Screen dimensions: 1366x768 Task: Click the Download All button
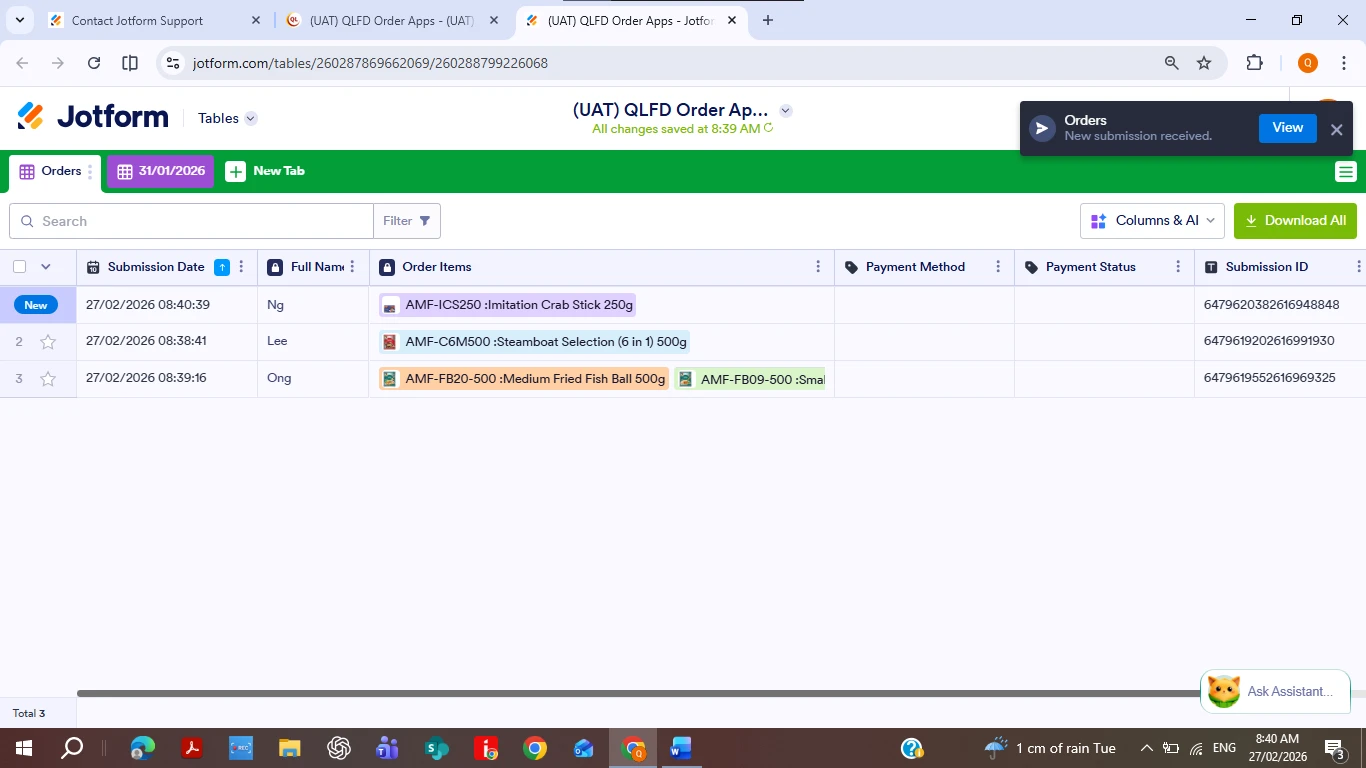[x=1295, y=221]
